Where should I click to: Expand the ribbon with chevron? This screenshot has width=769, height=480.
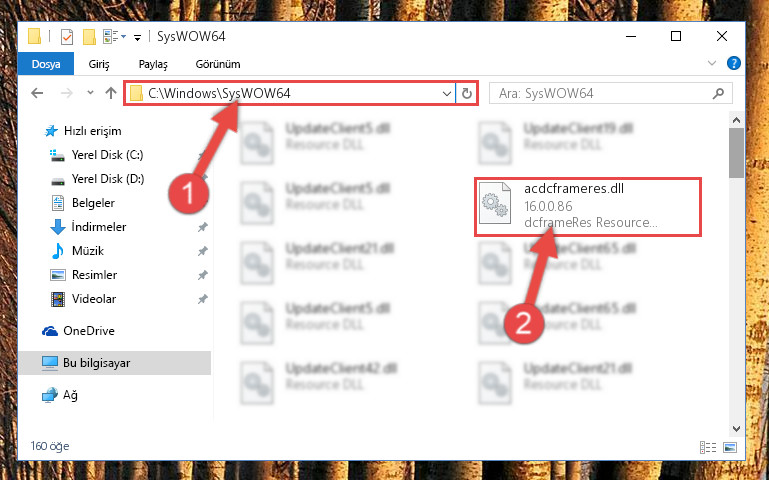[712, 63]
